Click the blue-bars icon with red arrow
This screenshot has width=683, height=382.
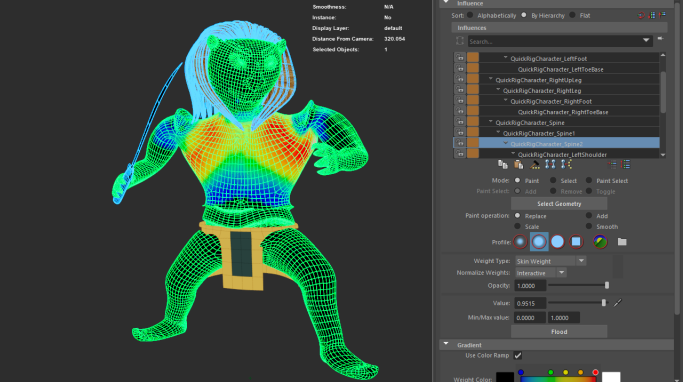click(x=663, y=15)
